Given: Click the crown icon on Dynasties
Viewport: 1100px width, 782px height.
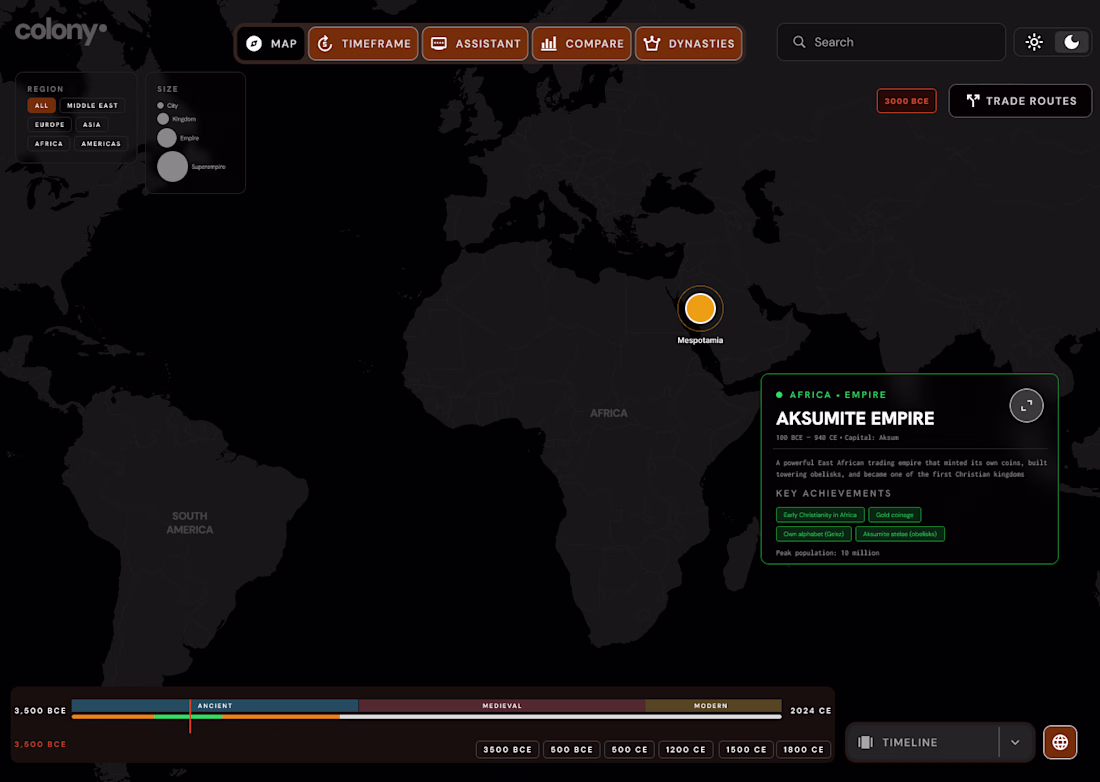Looking at the screenshot, I should pyautogui.click(x=652, y=43).
